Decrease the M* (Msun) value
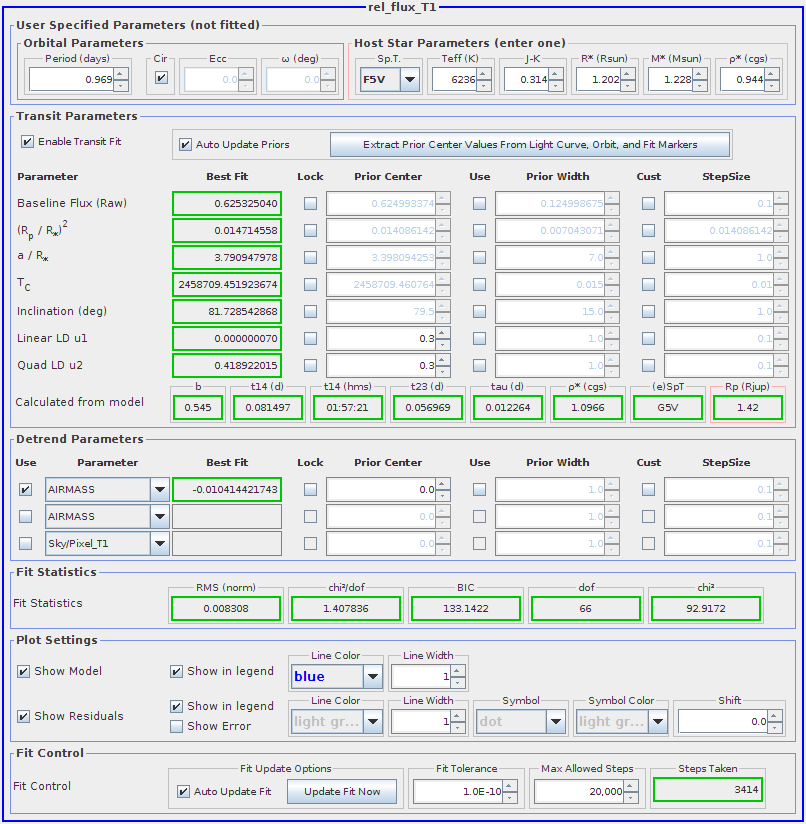Screen dimensions: 806x824 click(699, 85)
